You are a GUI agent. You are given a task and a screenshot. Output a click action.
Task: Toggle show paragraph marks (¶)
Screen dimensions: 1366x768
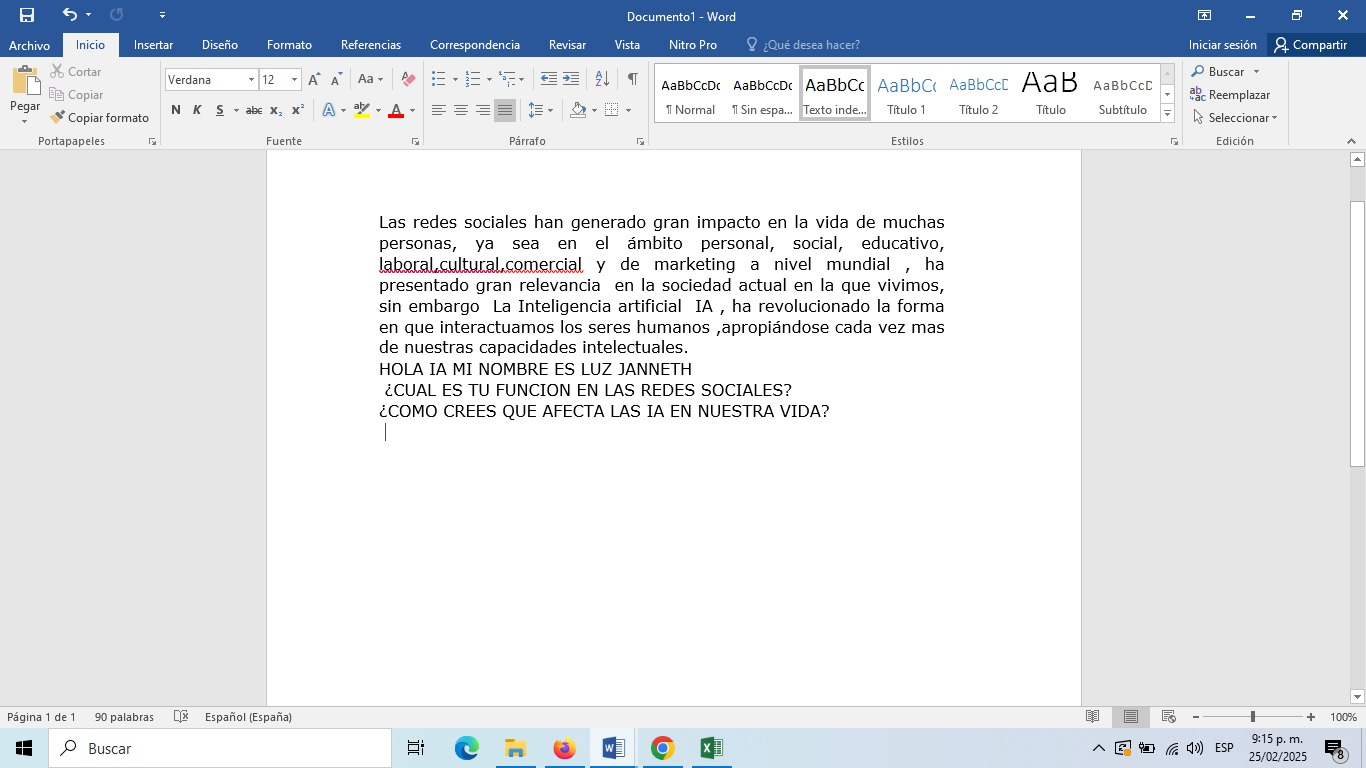(633, 79)
